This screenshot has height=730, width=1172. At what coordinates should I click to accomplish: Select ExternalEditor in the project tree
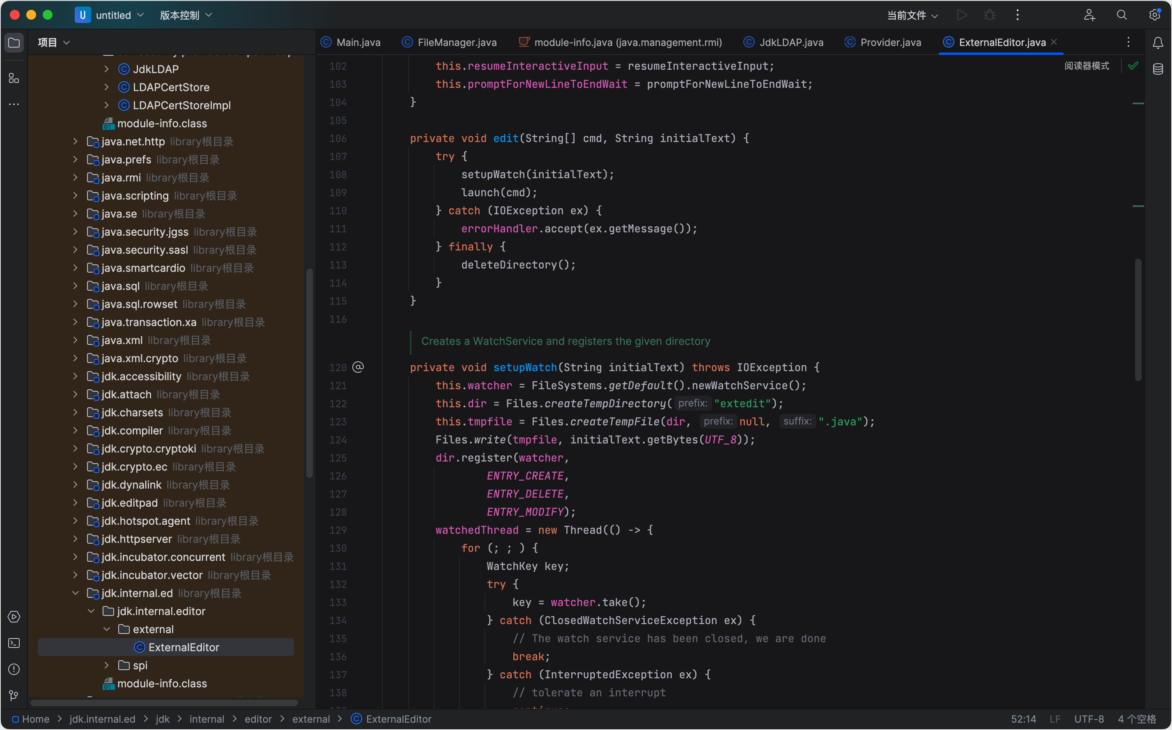[x=165, y=647]
